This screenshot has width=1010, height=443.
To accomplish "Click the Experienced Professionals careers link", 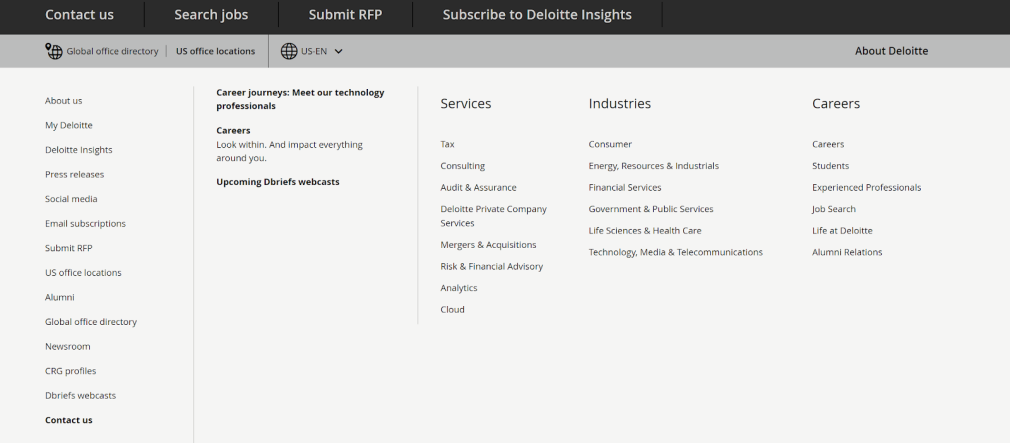I will coord(866,188).
